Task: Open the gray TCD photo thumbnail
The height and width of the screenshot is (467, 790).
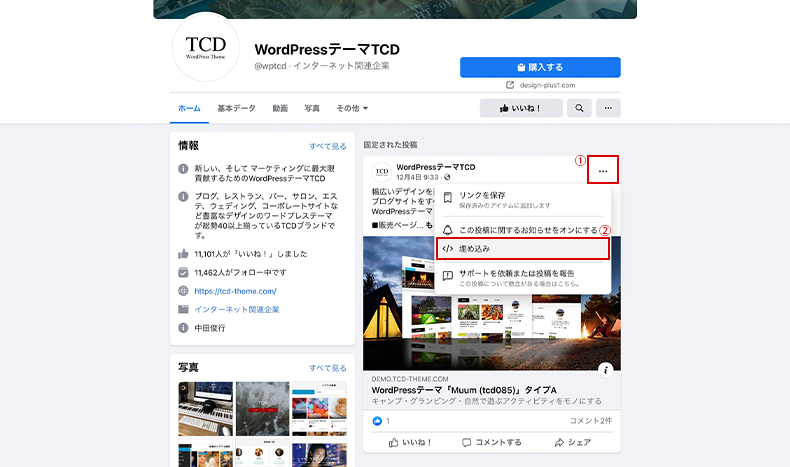Action: (x=262, y=409)
